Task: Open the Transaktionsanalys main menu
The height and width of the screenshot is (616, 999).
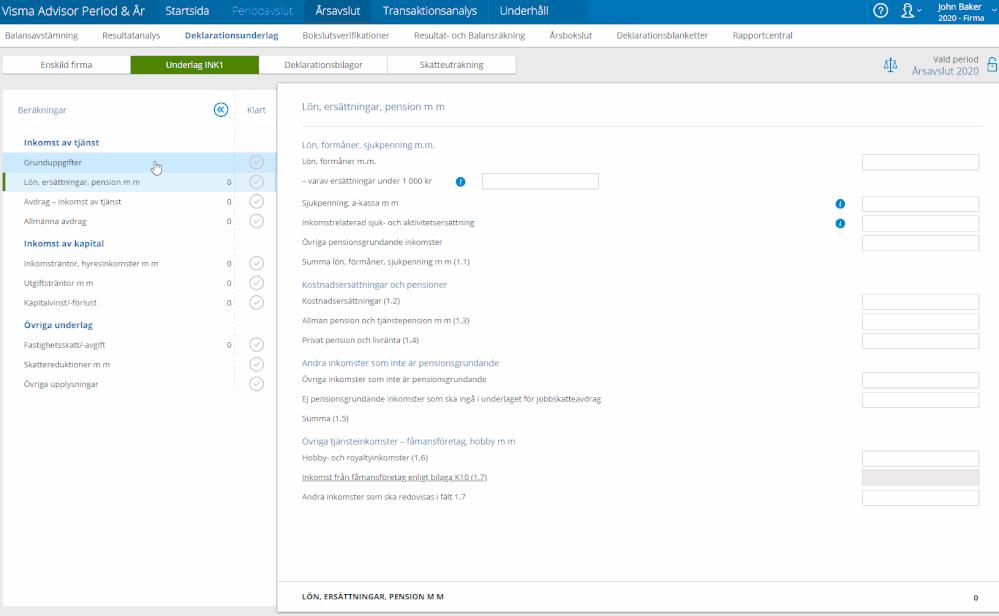Action: [x=429, y=11]
